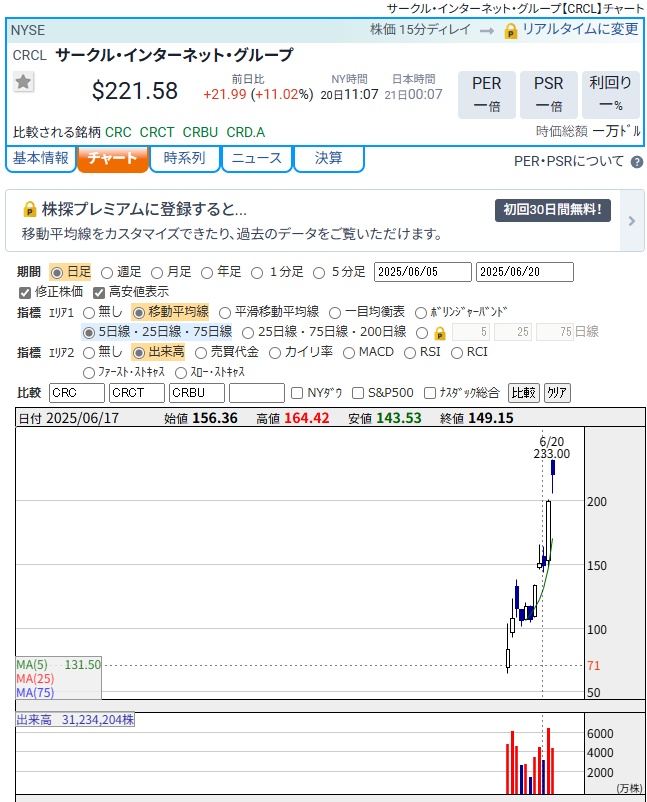Click リアルタイムに変更 link
Viewport: 647px width, 802px height.
(x=580, y=30)
